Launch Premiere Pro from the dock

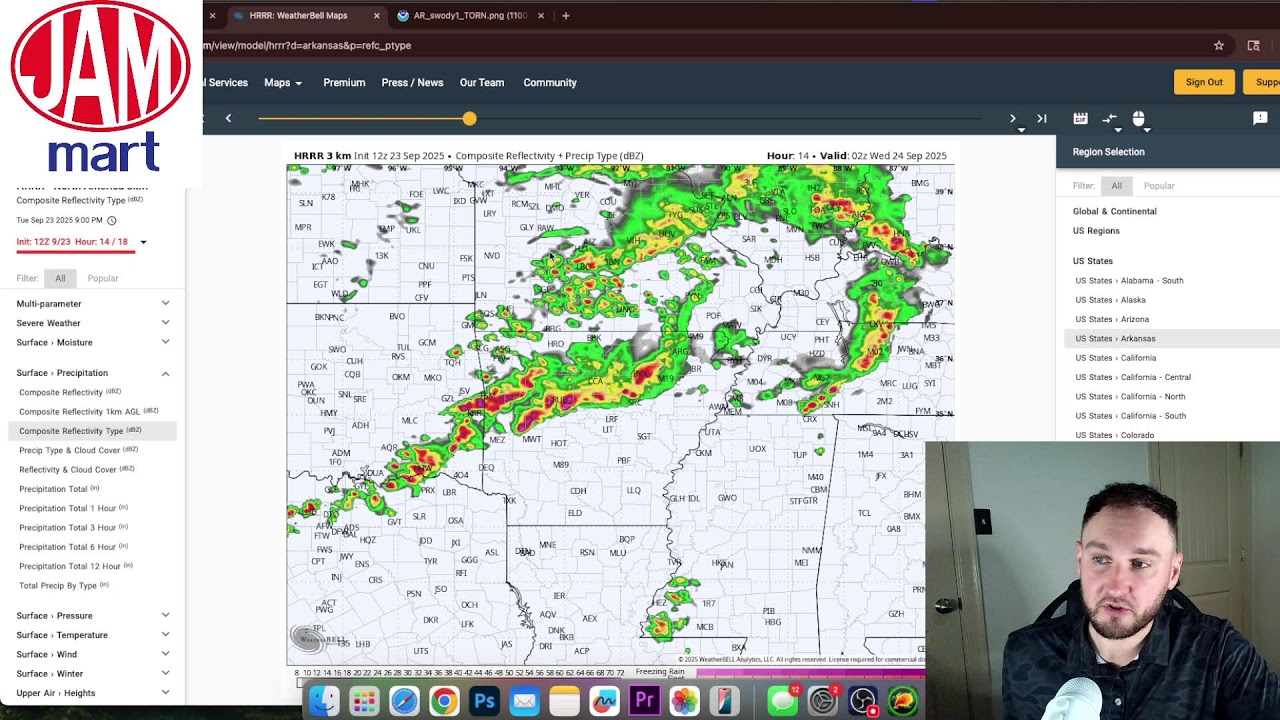(x=644, y=701)
